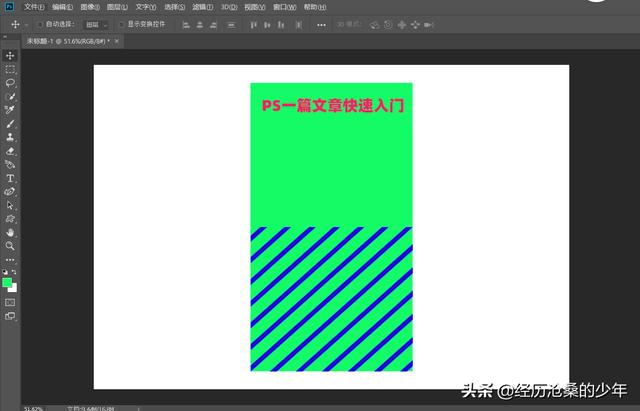Change the screen mode
This screenshot has height=411, width=640.
pos(10,316)
